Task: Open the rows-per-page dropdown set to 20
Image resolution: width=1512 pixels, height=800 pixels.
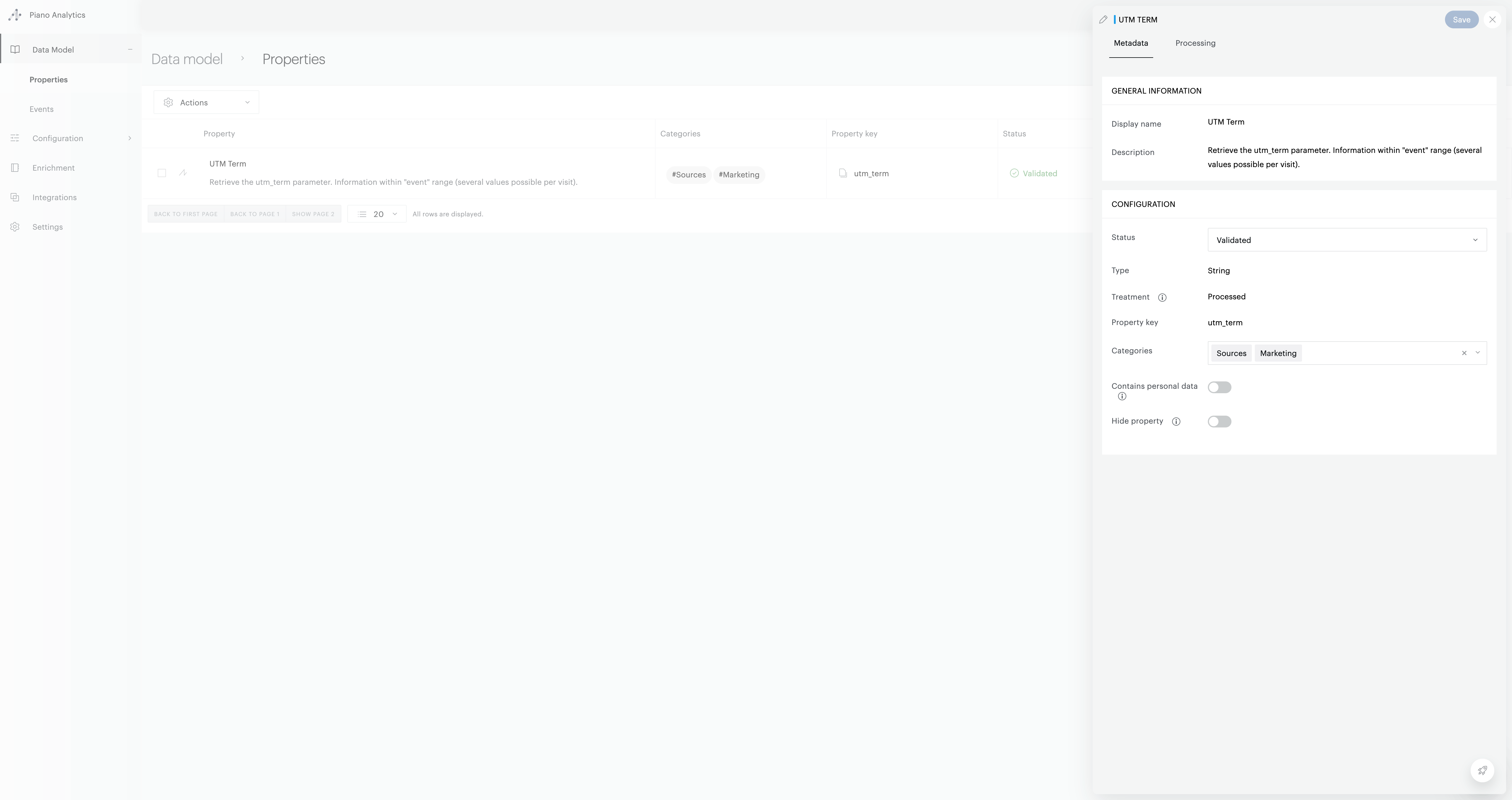Action: pos(377,214)
